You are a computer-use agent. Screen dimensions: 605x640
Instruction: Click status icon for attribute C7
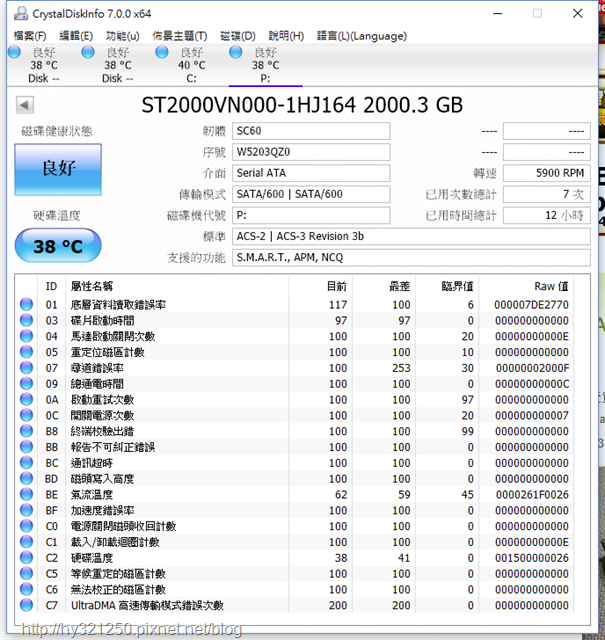coord(27,605)
